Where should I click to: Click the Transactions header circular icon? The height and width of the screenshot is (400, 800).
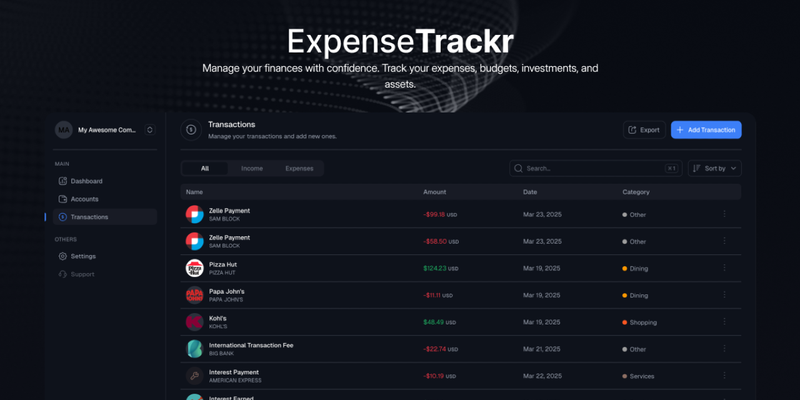(x=190, y=129)
